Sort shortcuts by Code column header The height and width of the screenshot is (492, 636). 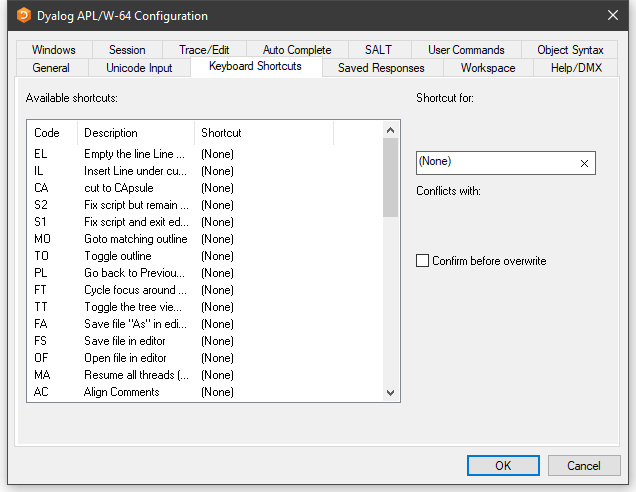click(47, 133)
